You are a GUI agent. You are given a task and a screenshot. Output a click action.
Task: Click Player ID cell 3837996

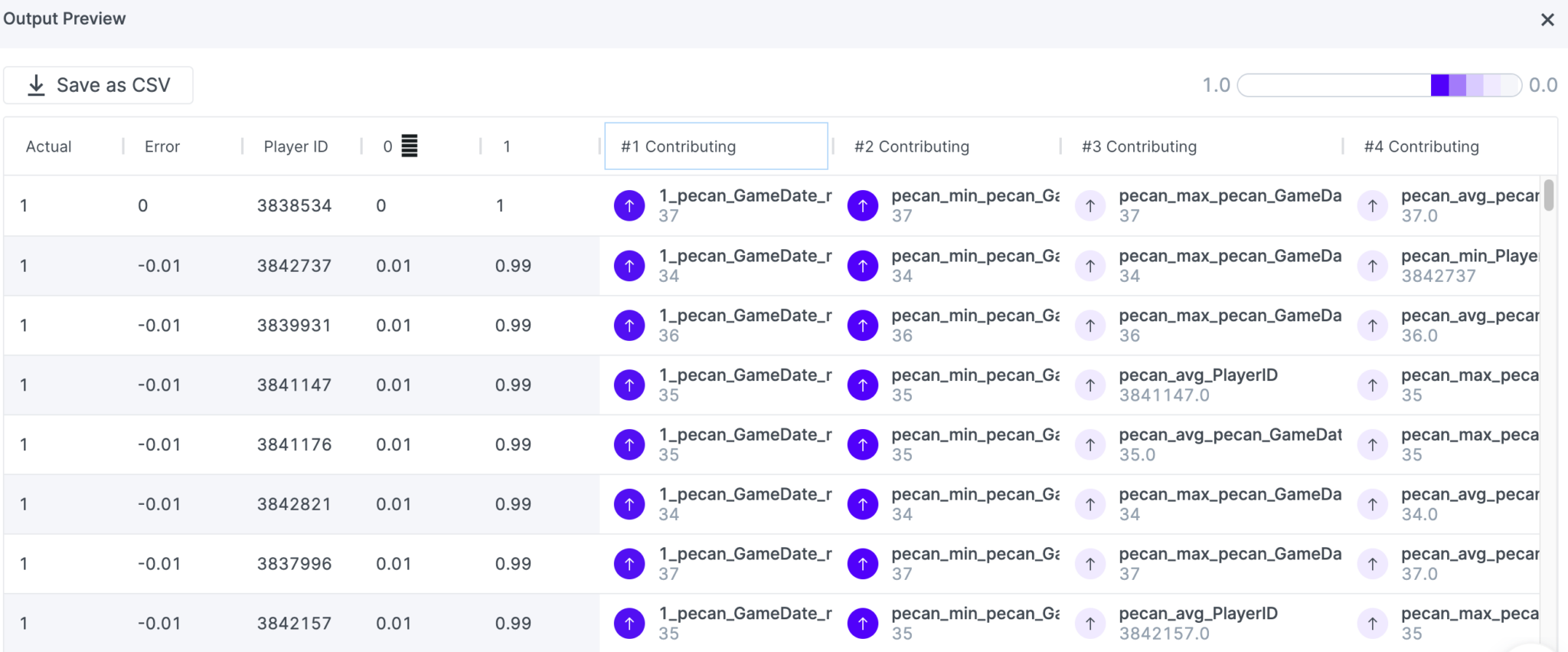[294, 564]
